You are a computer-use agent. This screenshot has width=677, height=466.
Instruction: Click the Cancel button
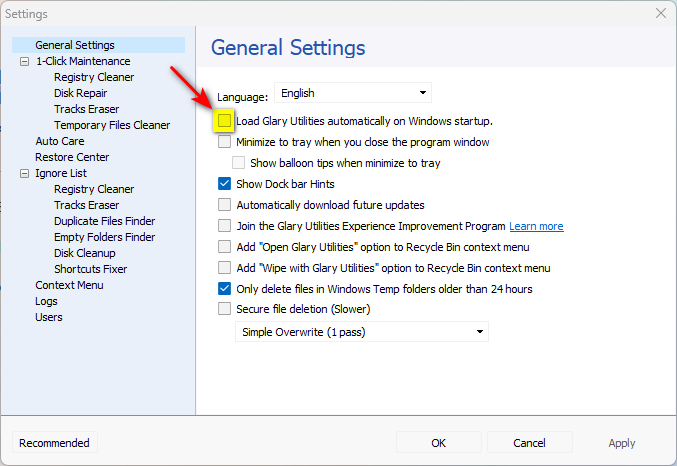(529, 443)
